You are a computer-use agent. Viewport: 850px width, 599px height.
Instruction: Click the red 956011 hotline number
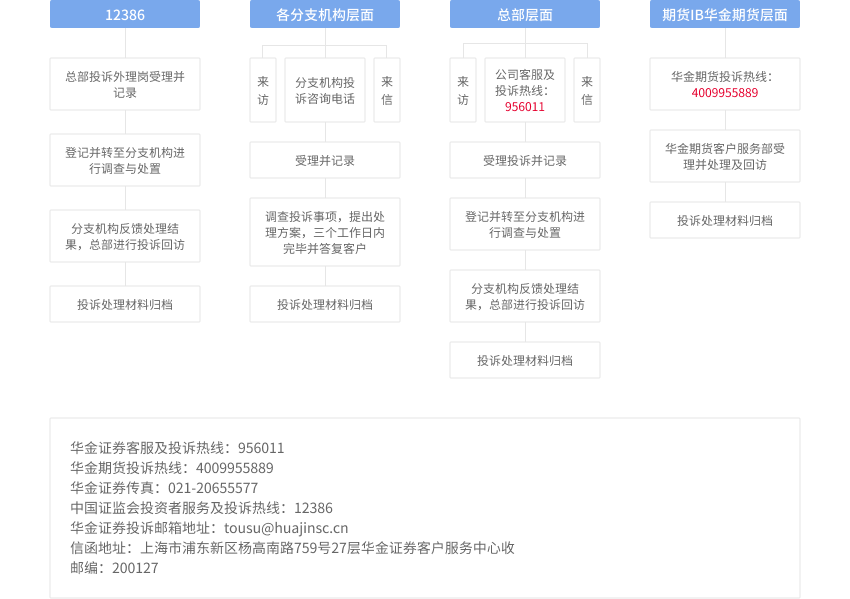(x=525, y=106)
